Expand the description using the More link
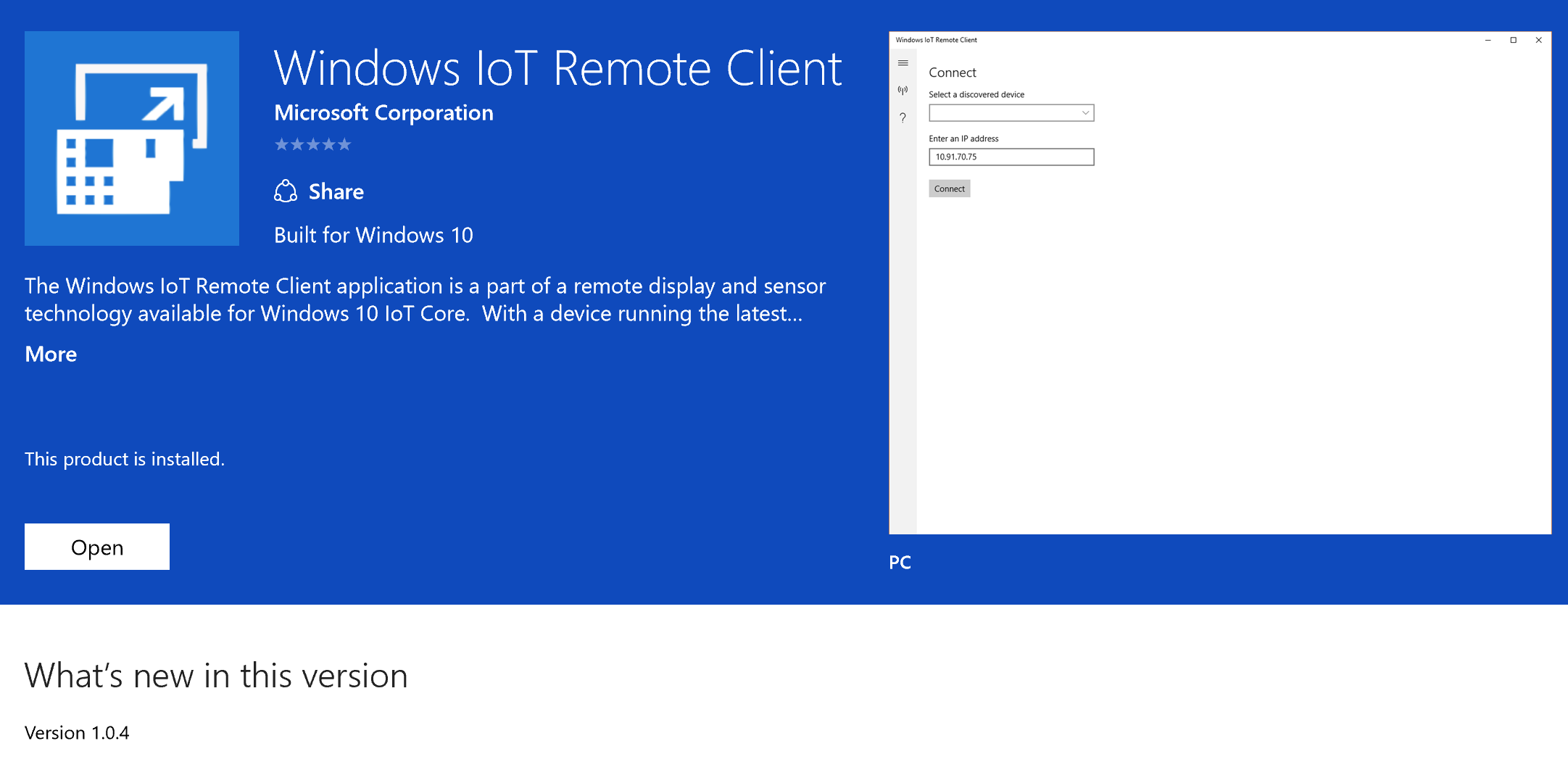This screenshot has width=1568, height=762. point(50,355)
